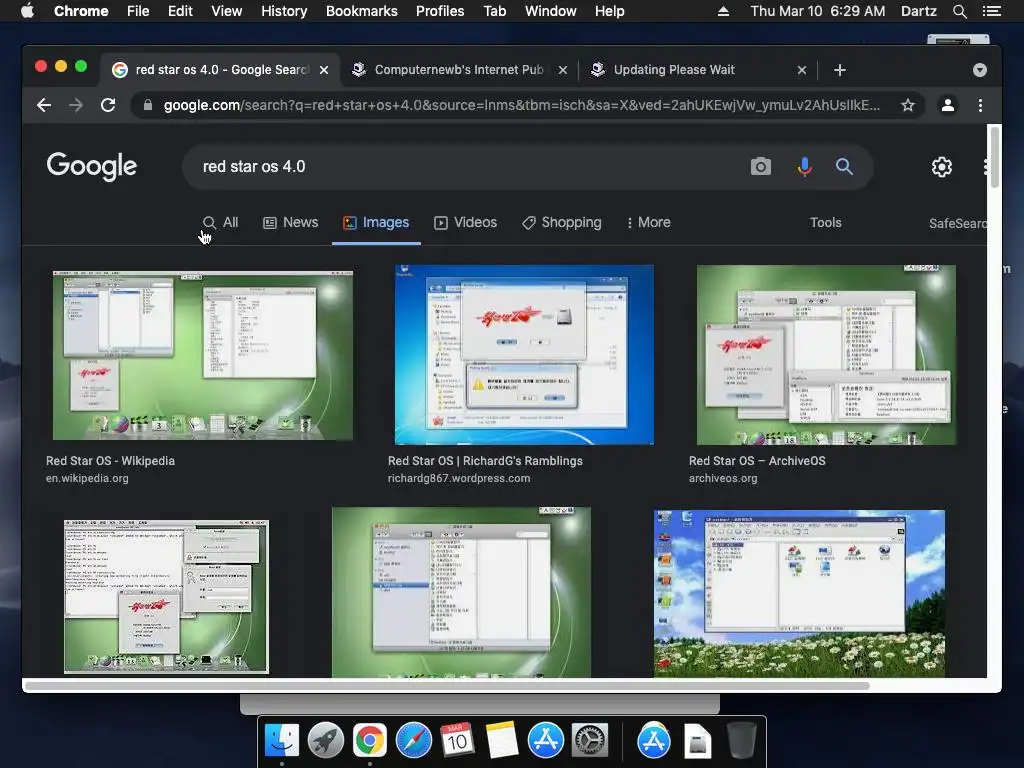Click the forward navigation arrow
The height and width of the screenshot is (768, 1024).
point(76,105)
